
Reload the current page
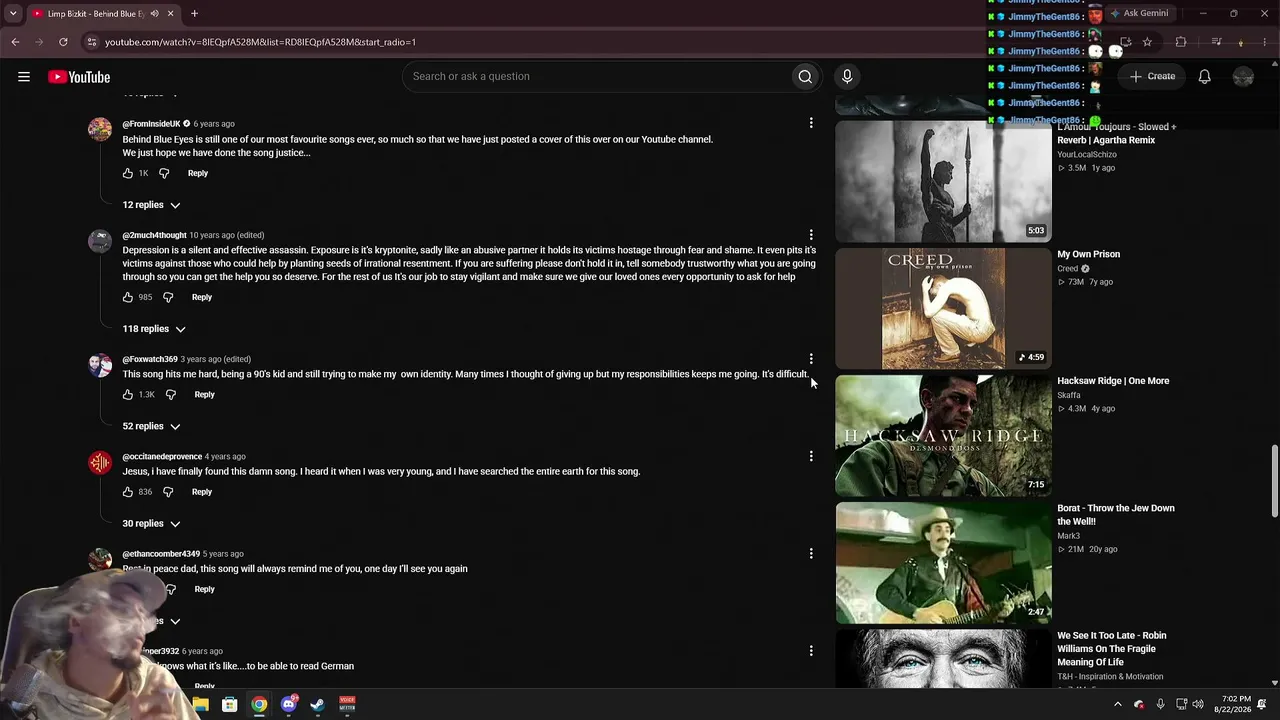pos(63,42)
